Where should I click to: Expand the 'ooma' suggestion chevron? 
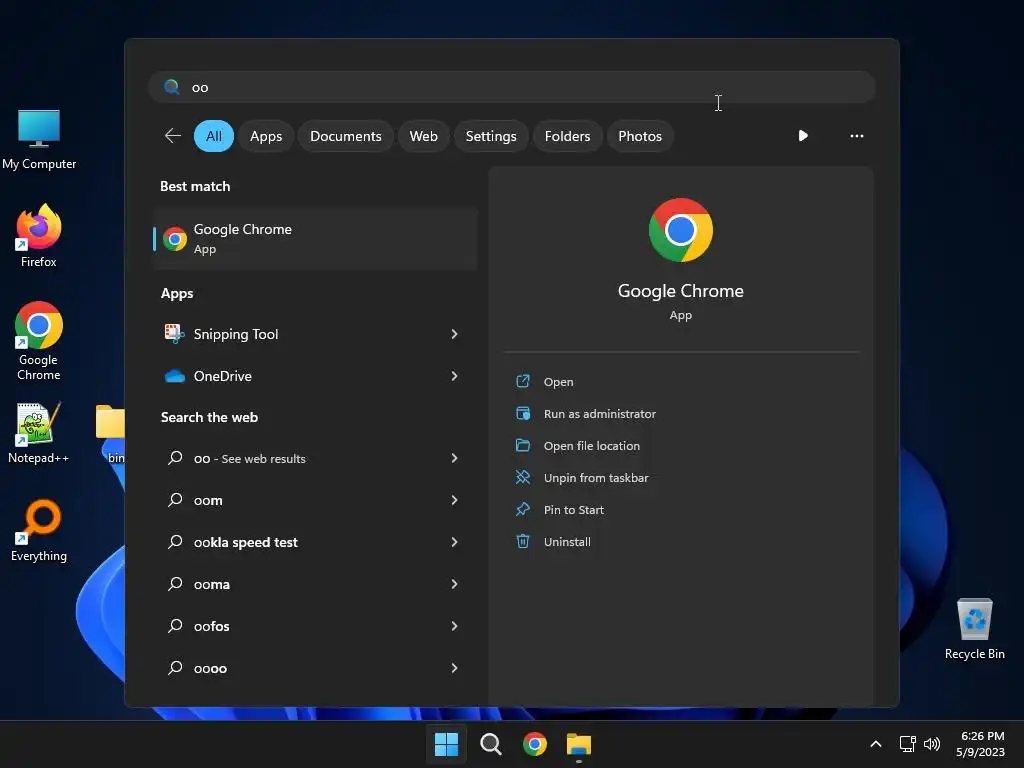[455, 584]
